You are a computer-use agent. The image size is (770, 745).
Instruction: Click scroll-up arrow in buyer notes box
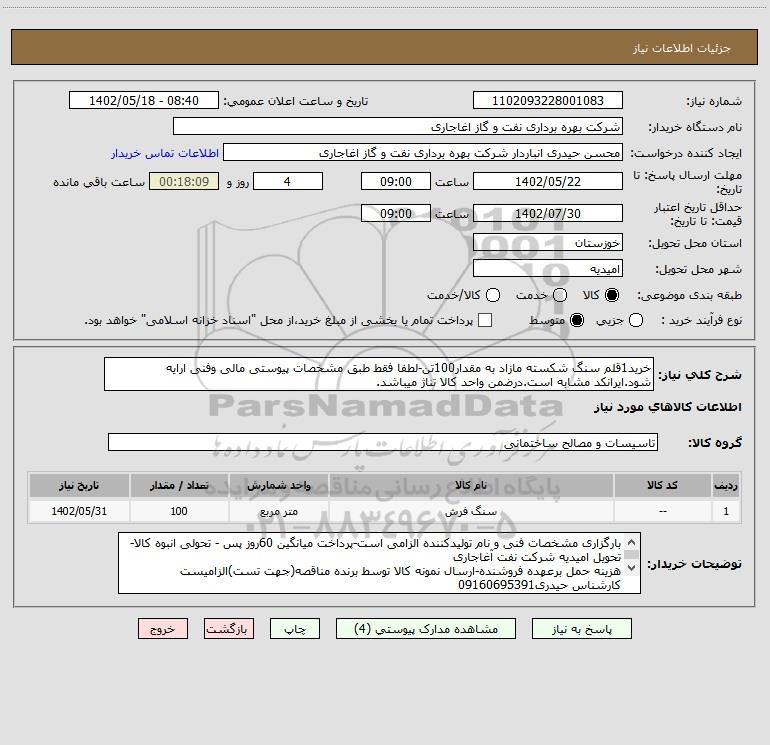(632, 542)
